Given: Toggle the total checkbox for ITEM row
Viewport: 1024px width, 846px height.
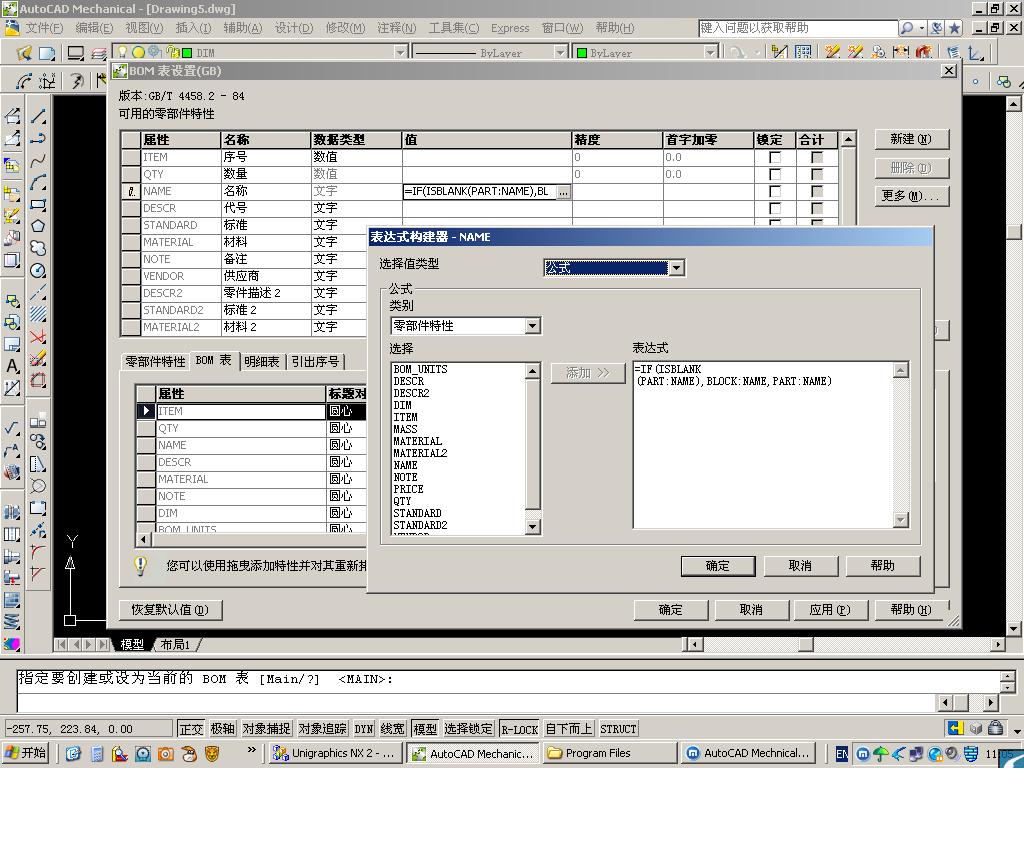Looking at the screenshot, I should 817,157.
